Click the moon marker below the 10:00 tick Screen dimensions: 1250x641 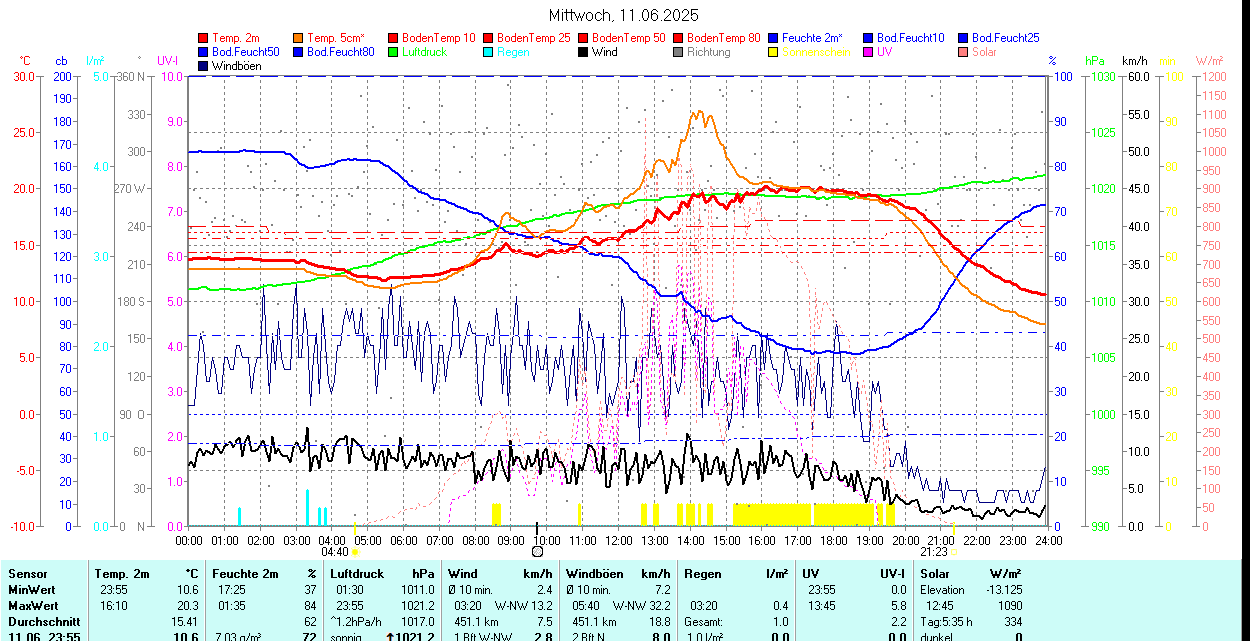tap(537, 551)
